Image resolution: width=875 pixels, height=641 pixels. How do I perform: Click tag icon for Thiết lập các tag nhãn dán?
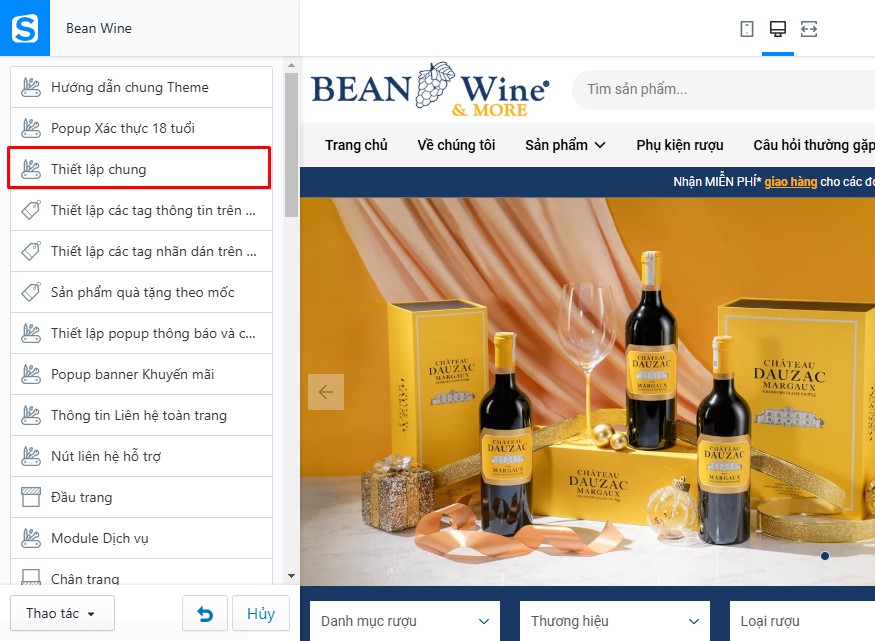coord(31,251)
